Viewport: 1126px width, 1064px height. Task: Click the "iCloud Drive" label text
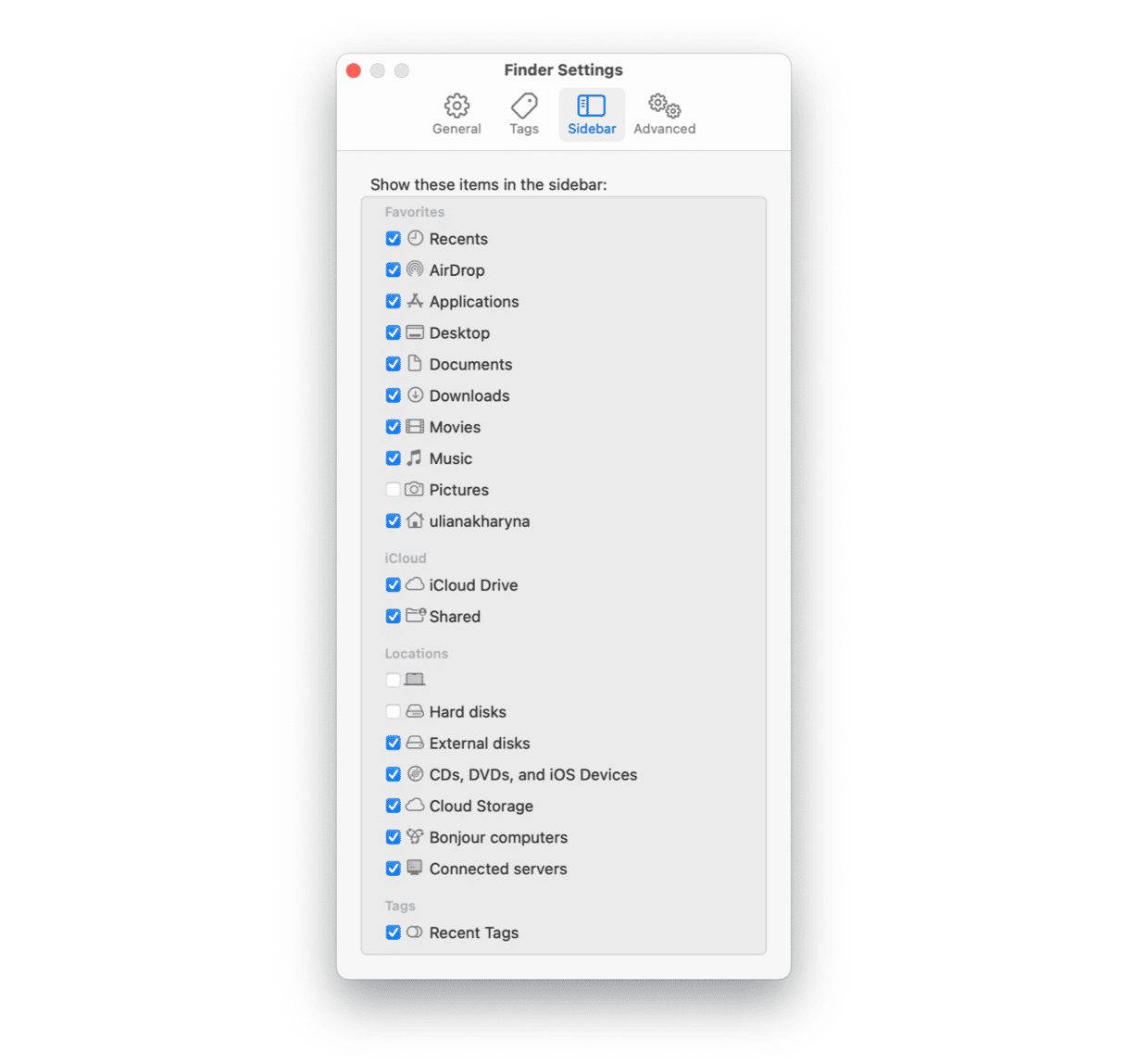click(x=473, y=585)
